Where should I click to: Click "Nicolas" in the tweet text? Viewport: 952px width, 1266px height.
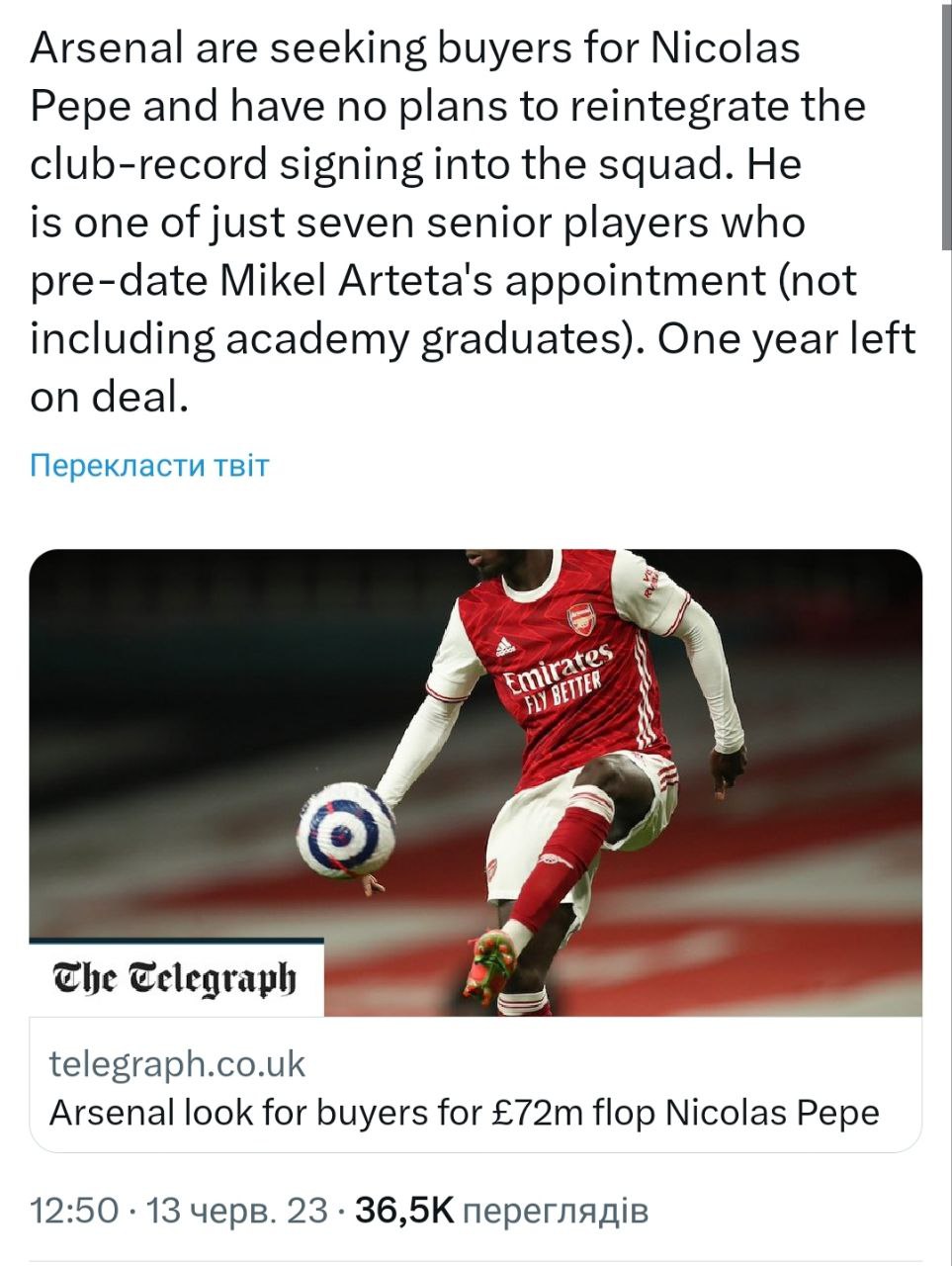tap(725, 47)
